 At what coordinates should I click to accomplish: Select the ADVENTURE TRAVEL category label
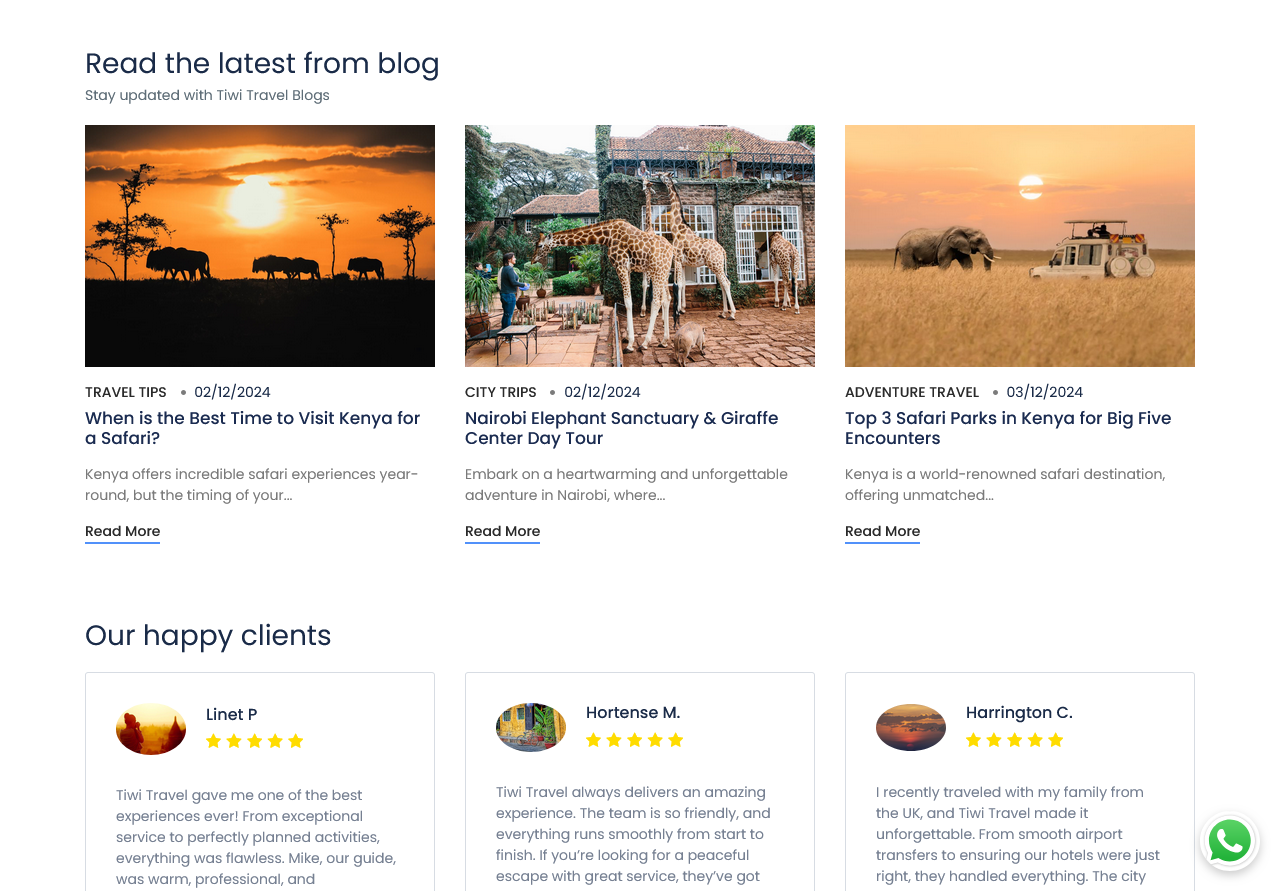(912, 392)
